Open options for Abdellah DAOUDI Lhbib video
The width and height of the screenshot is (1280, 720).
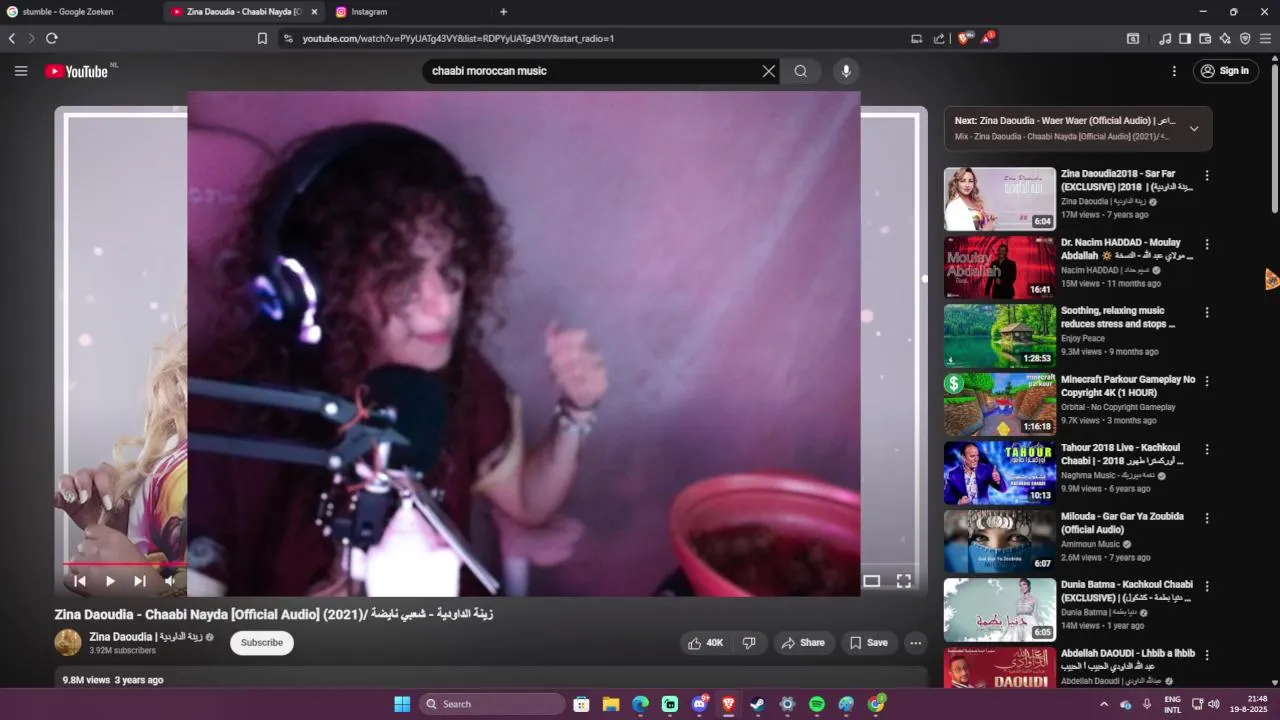click(x=1207, y=655)
